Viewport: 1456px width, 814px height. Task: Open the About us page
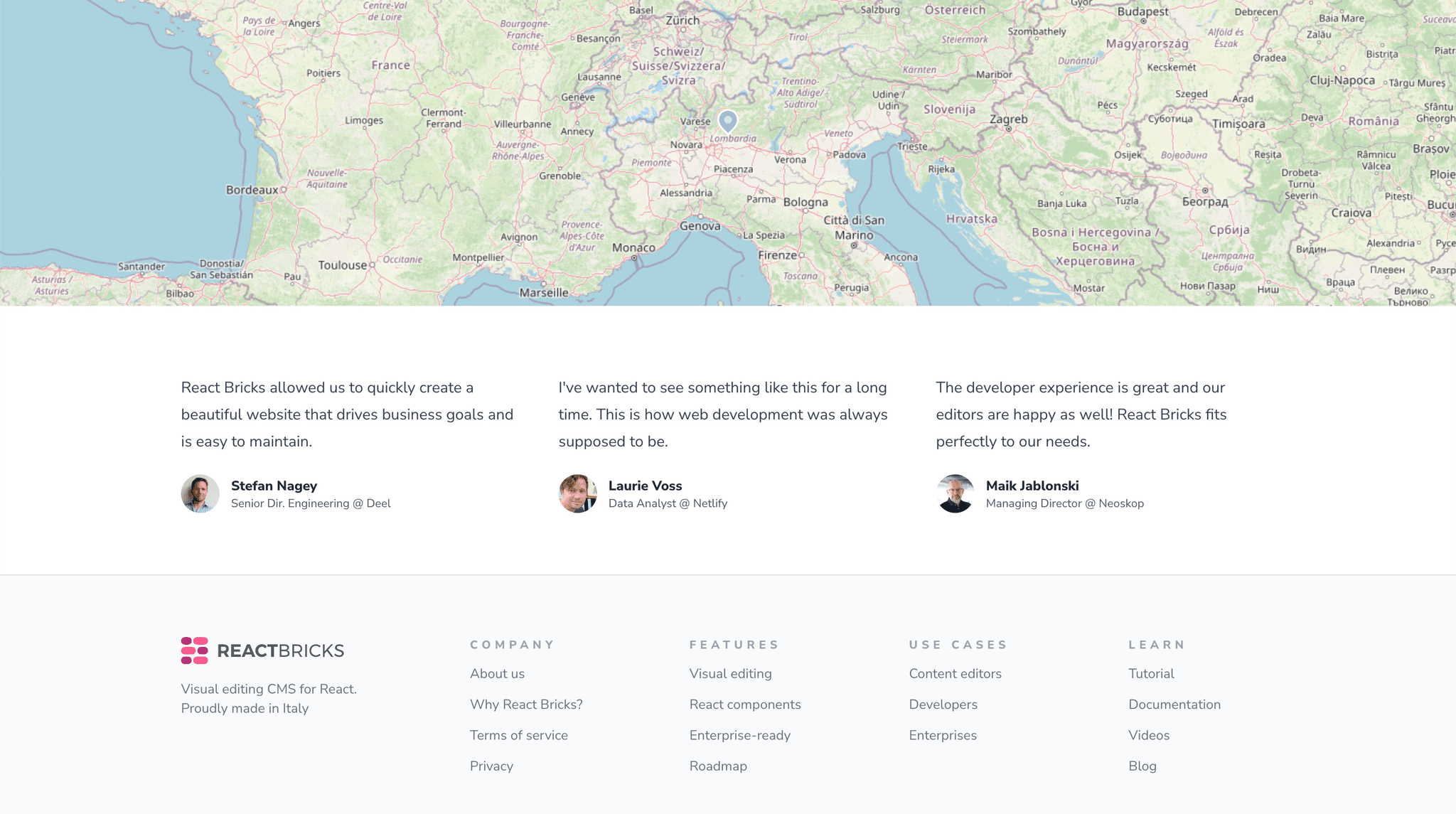pyautogui.click(x=496, y=673)
